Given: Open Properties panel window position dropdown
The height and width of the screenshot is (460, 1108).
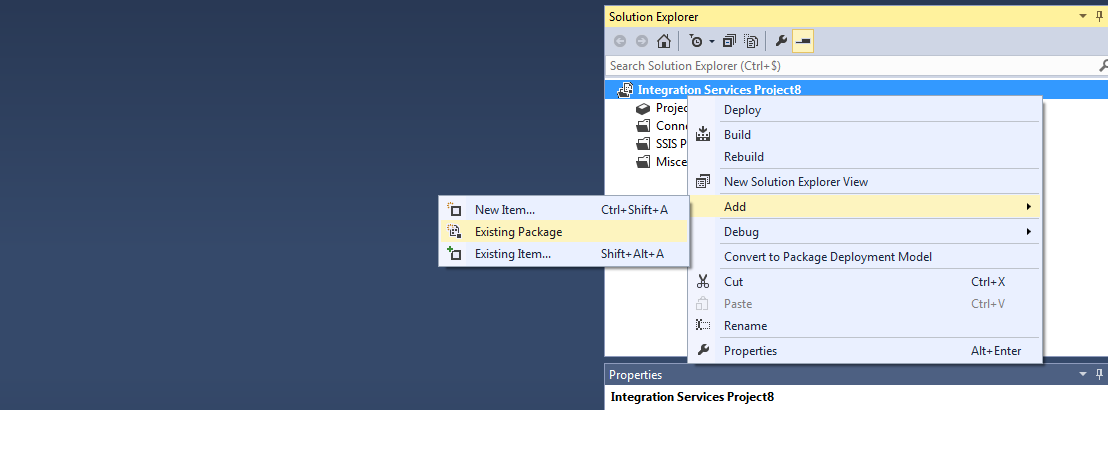Looking at the screenshot, I should (1082, 374).
